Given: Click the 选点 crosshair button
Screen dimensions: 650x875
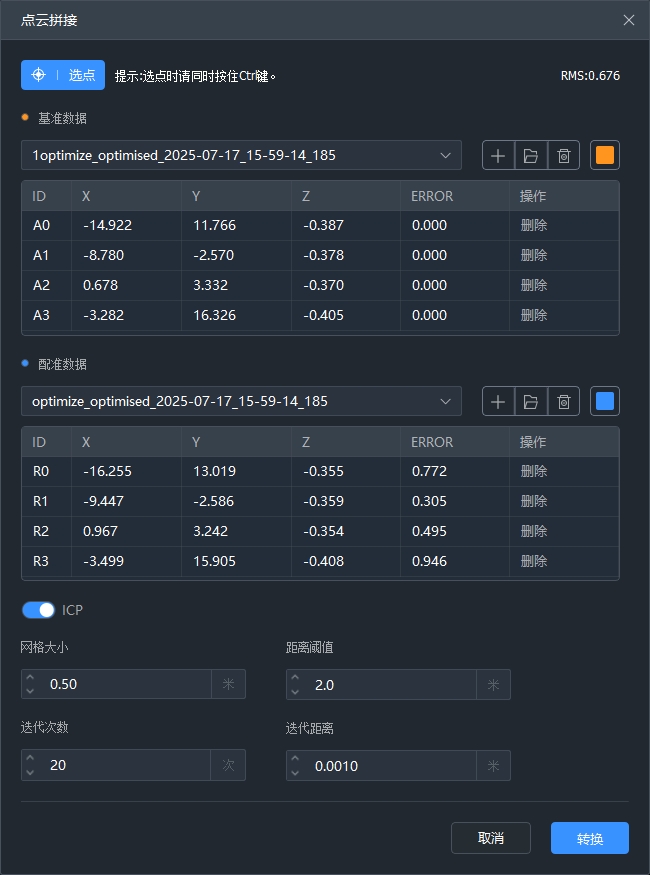Looking at the screenshot, I should (x=63, y=75).
